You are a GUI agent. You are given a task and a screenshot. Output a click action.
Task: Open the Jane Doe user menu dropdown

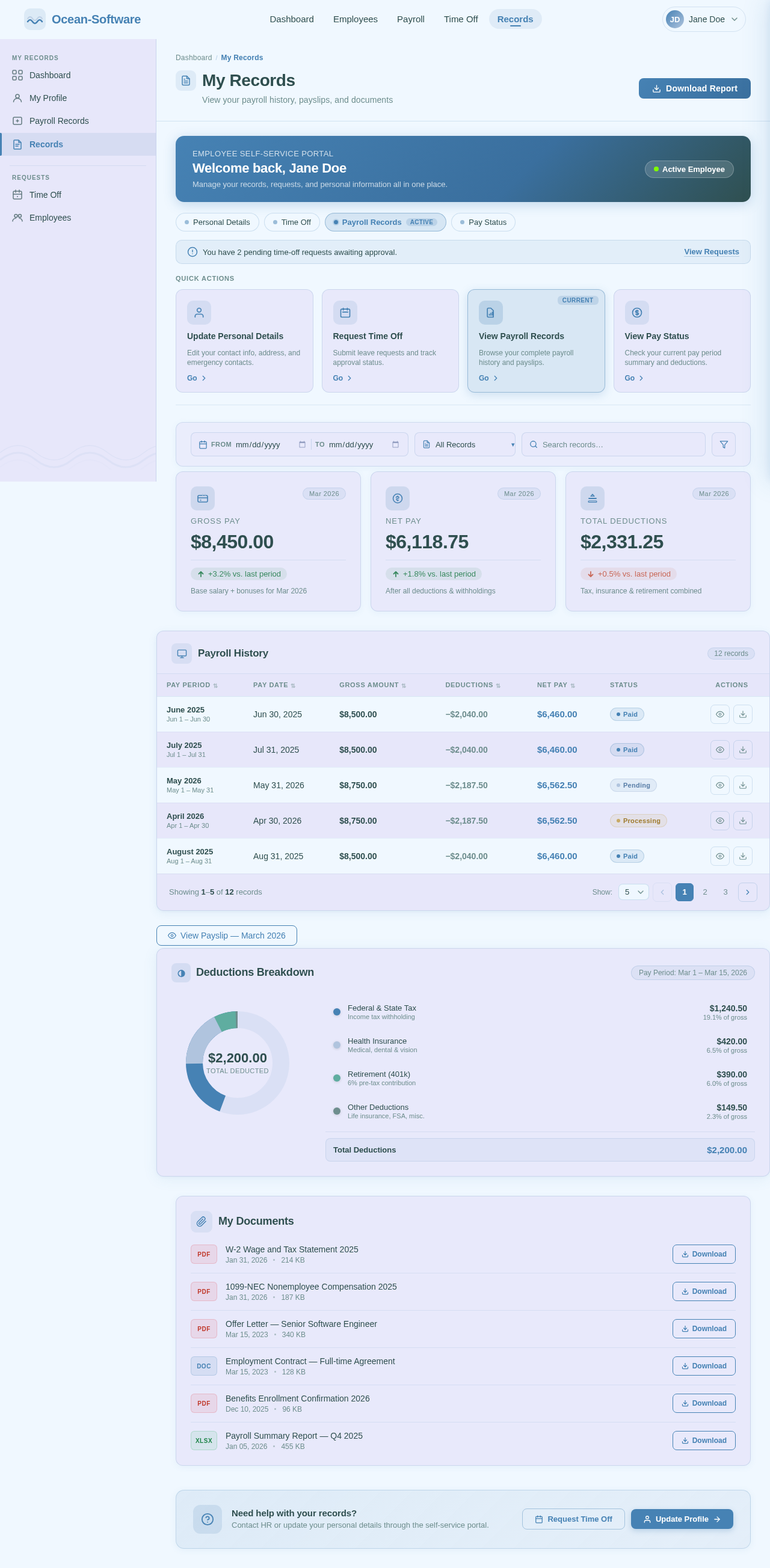tap(703, 19)
